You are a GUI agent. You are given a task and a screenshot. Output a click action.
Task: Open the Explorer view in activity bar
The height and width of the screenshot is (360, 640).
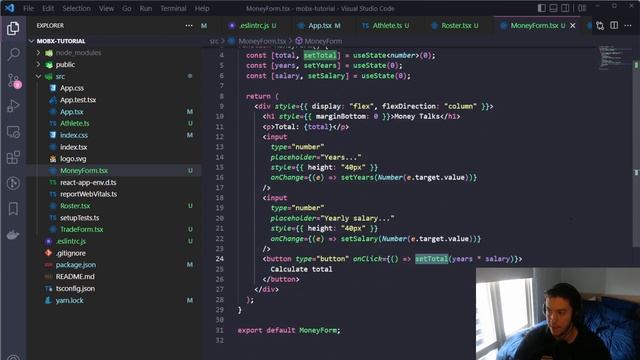13,28
